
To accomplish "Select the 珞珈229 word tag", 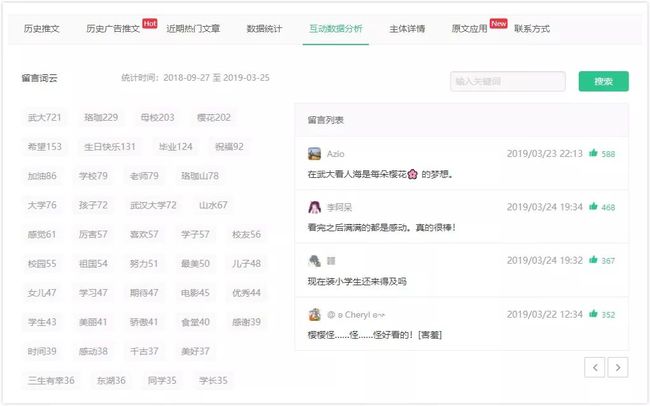I will tap(101, 117).
